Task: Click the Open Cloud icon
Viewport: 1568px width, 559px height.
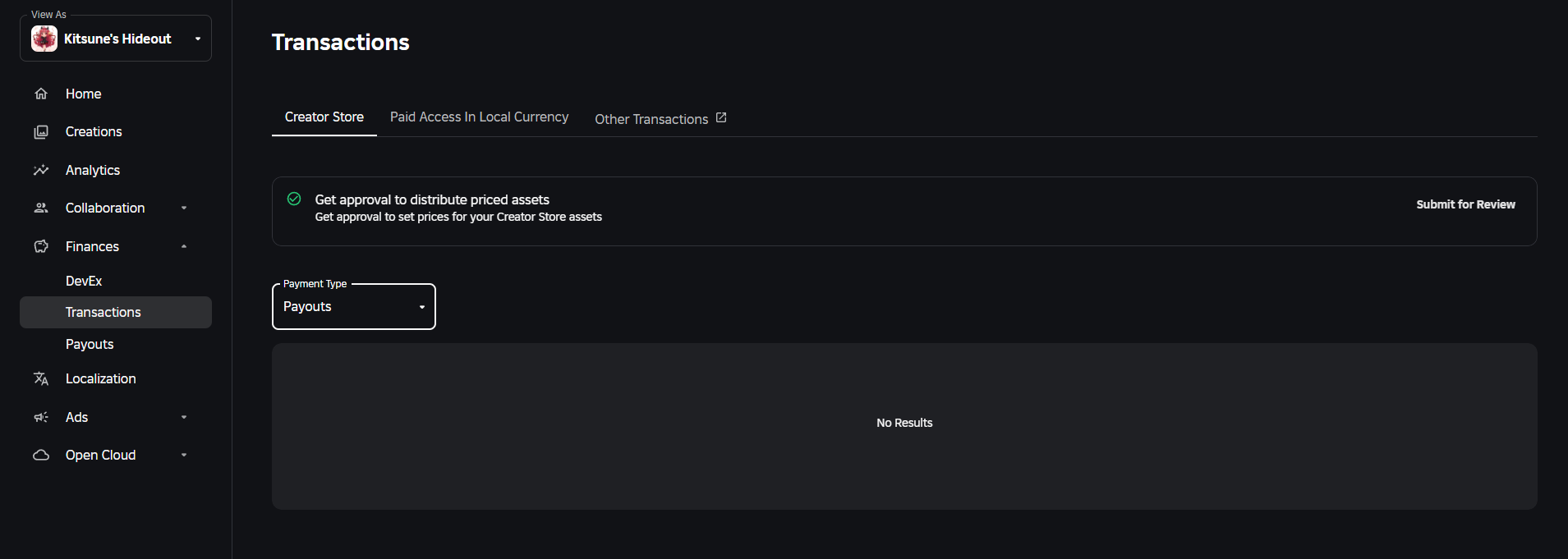Action: pyautogui.click(x=41, y=455)
